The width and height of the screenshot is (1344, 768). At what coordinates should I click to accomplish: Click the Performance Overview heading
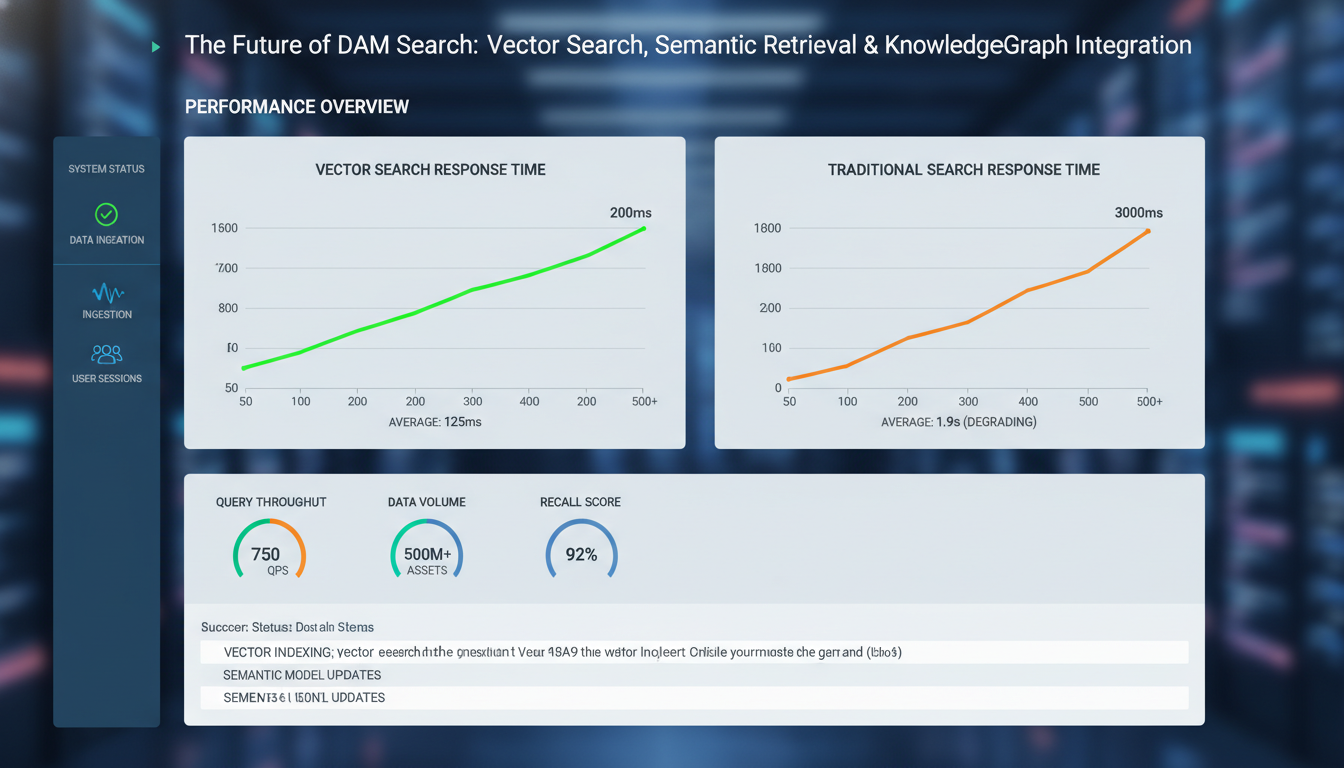pyautogui.click(x=296, y=106)
